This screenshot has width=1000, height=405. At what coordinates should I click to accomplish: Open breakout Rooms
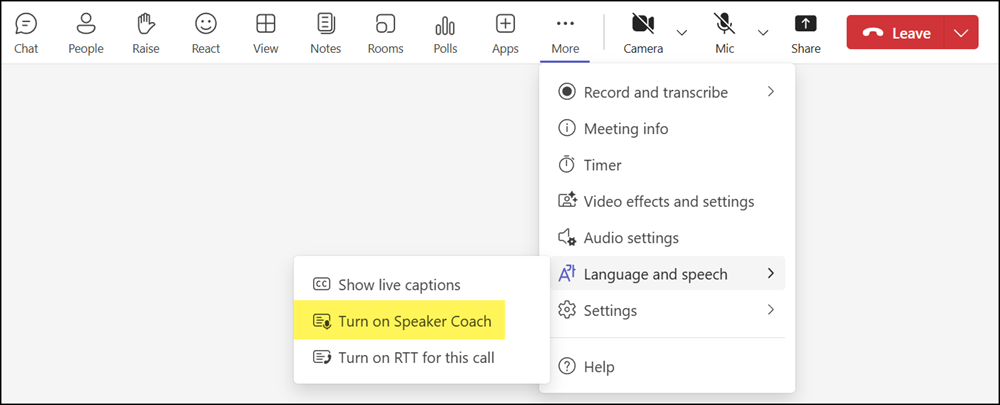386,34
